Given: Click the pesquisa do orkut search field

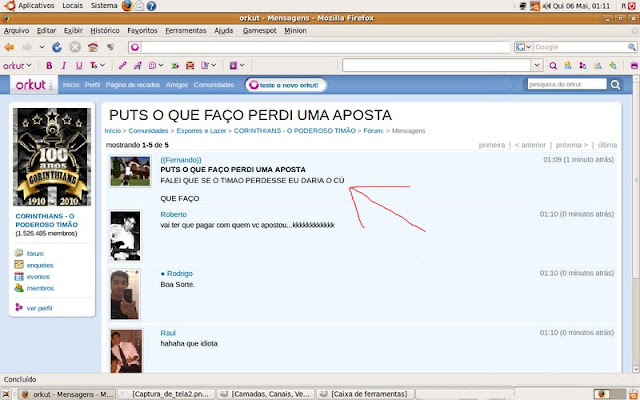Looking at the screenshot, I should [x=567, y=84].
